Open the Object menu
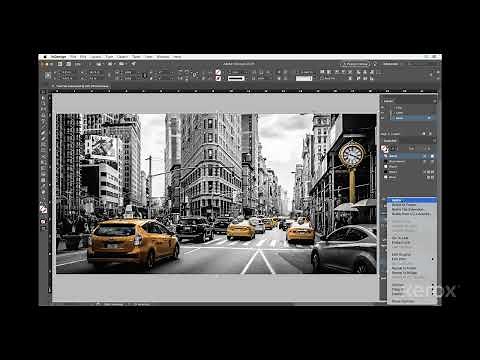This screenshot has height=360, width=480. coord(122,57)
